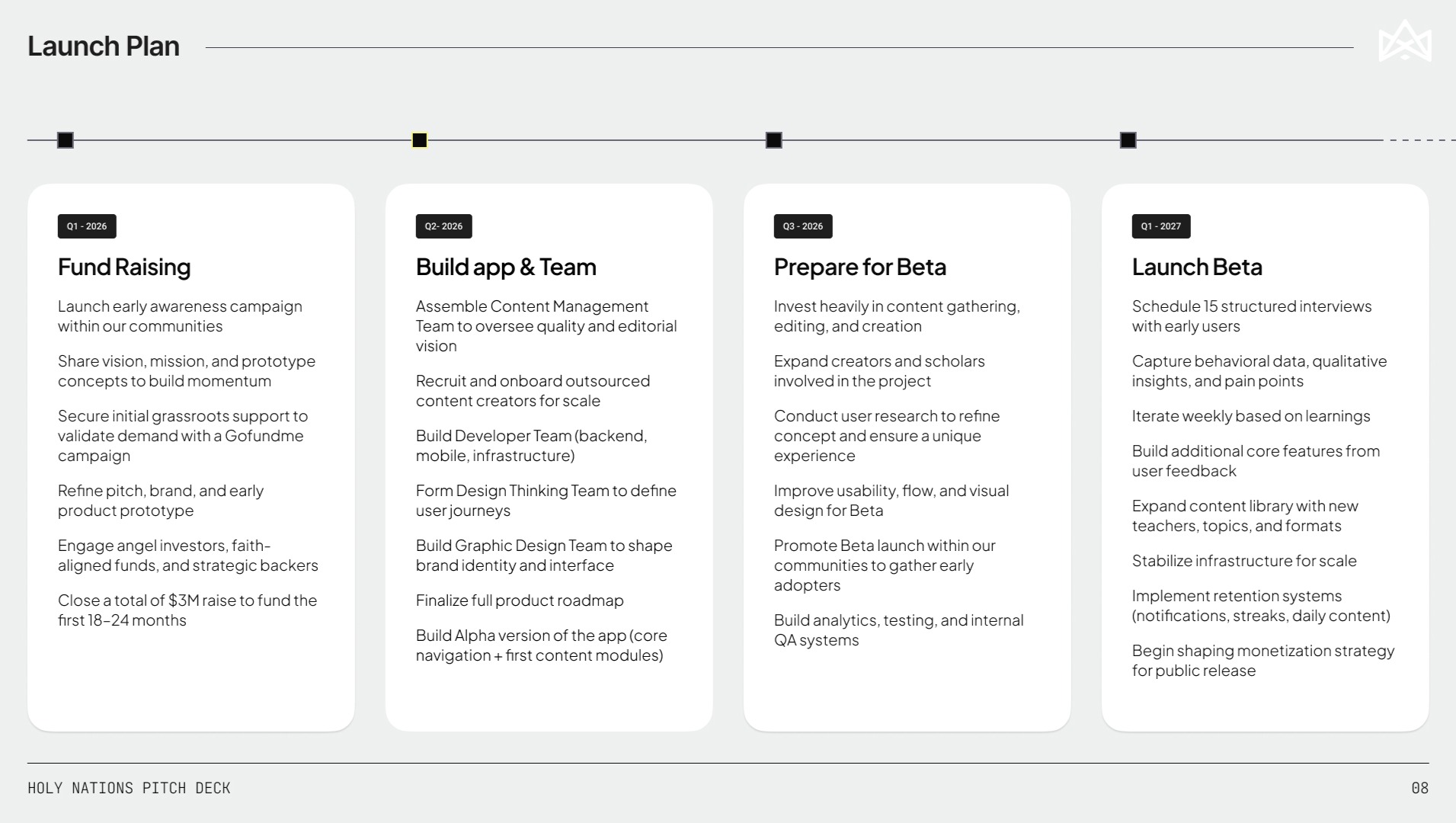Click the HOLY NATIONS PITCH DECK footer text

pyautogui.click(x=129, y=788)
